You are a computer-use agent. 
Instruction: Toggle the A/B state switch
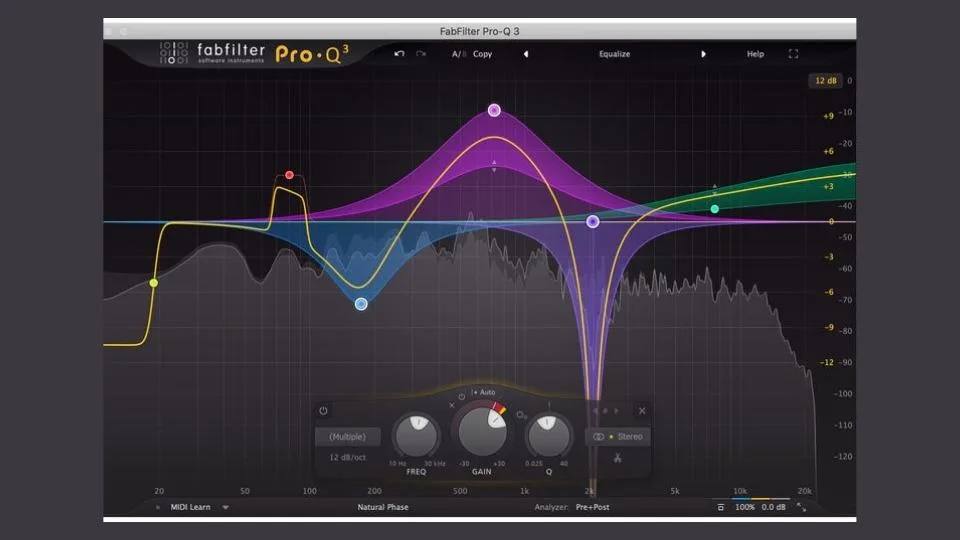pyautogui.click(x=459, y=54)
